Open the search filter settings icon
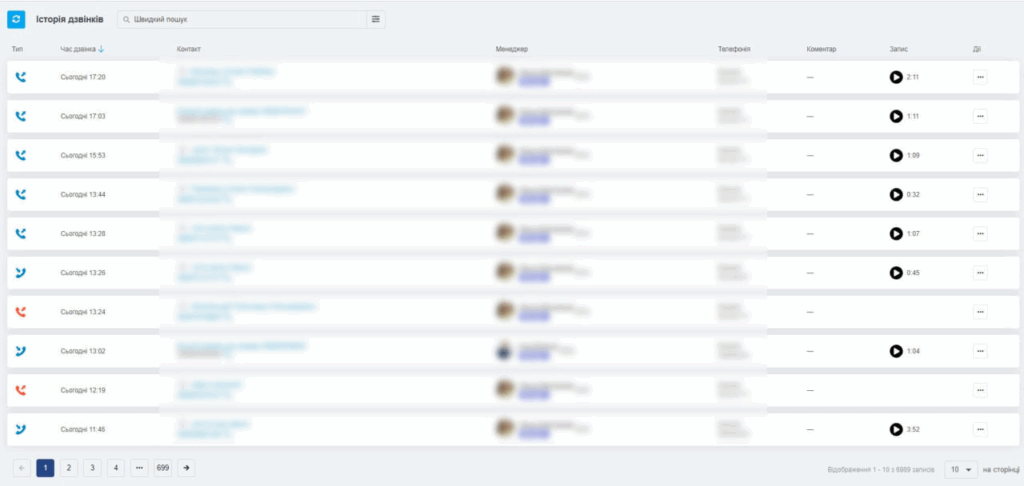The height and width of the screenshot is (486, 1024). point(375,19)
